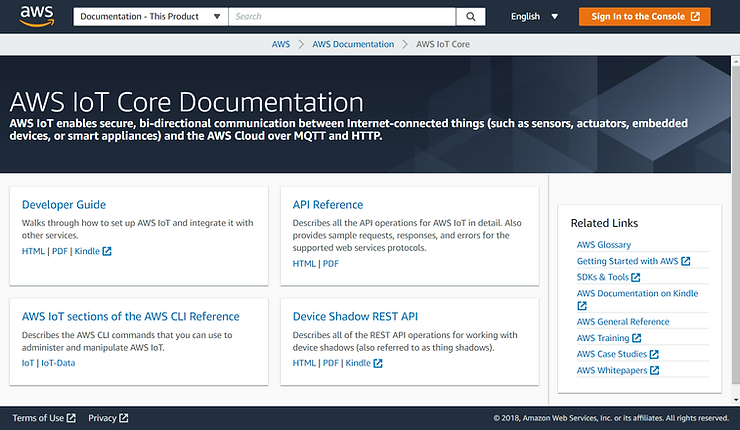Open AWS Whitepapers link
This screenshot has height=430, width=740.
(617, 370)
